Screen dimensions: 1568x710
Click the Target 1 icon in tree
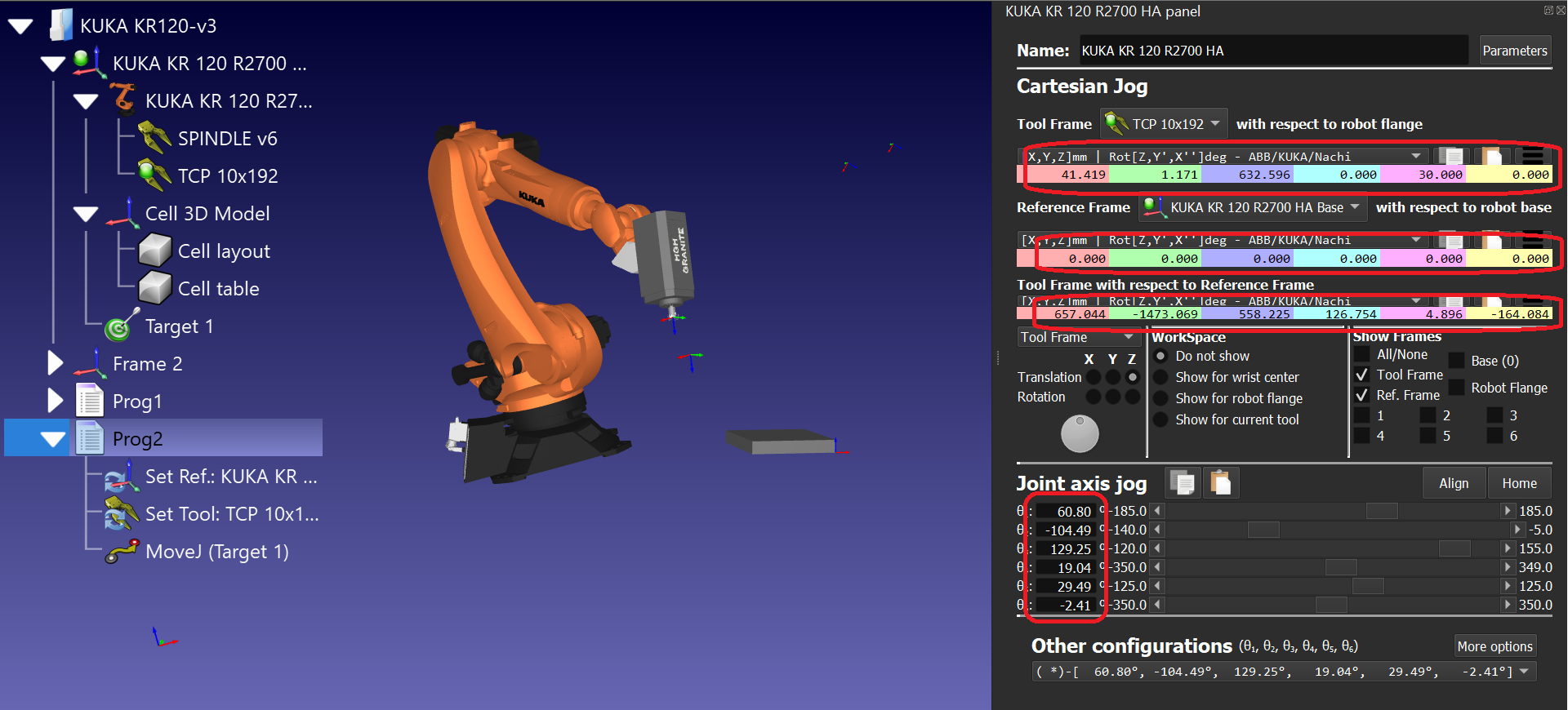pos(121,326)
